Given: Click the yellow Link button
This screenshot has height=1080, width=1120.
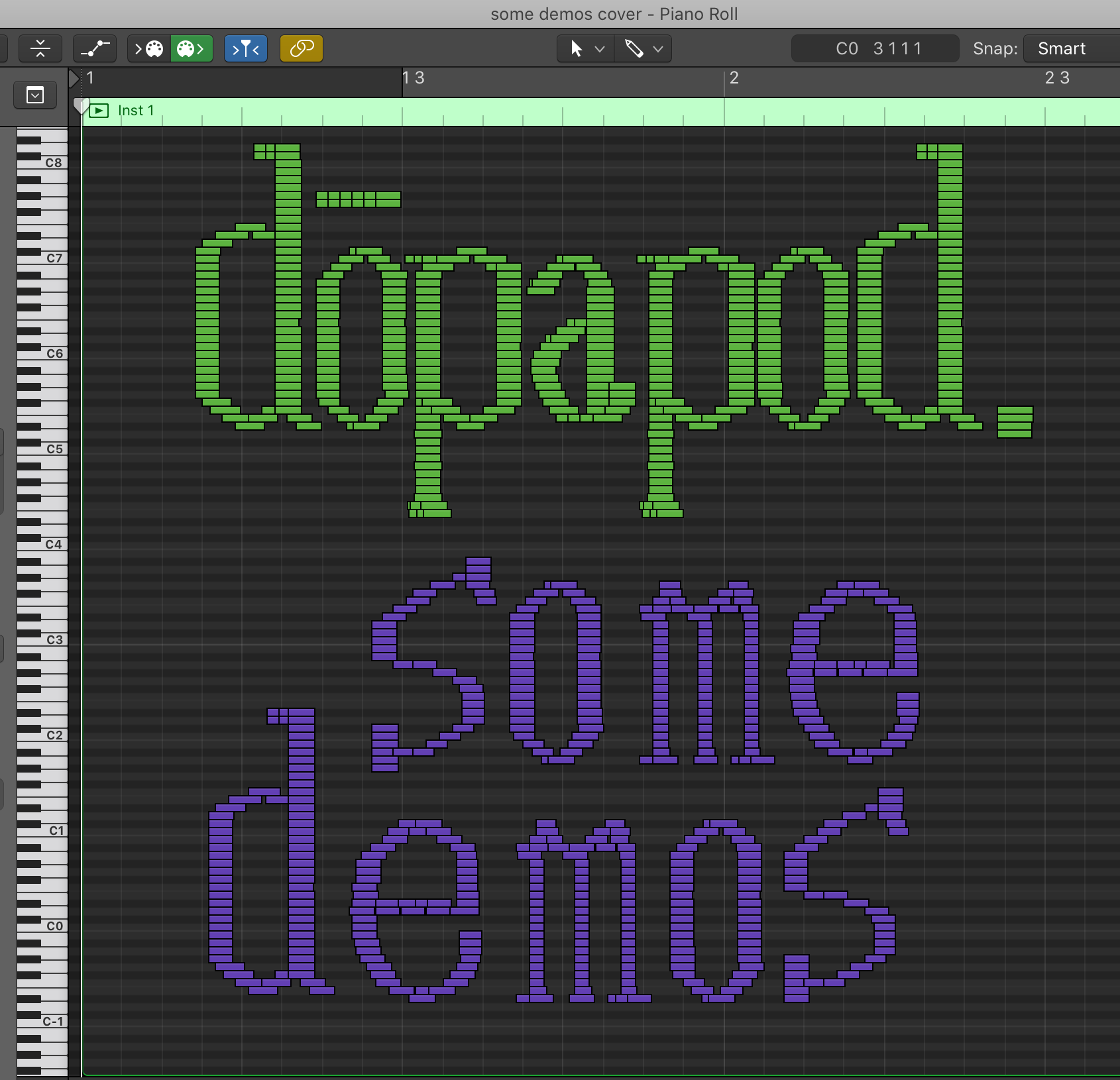Looking at the screenshot, I should pos(302,48).
